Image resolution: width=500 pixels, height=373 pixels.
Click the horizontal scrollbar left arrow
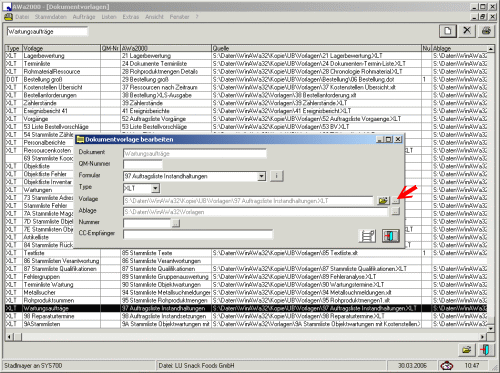(9, 337)
